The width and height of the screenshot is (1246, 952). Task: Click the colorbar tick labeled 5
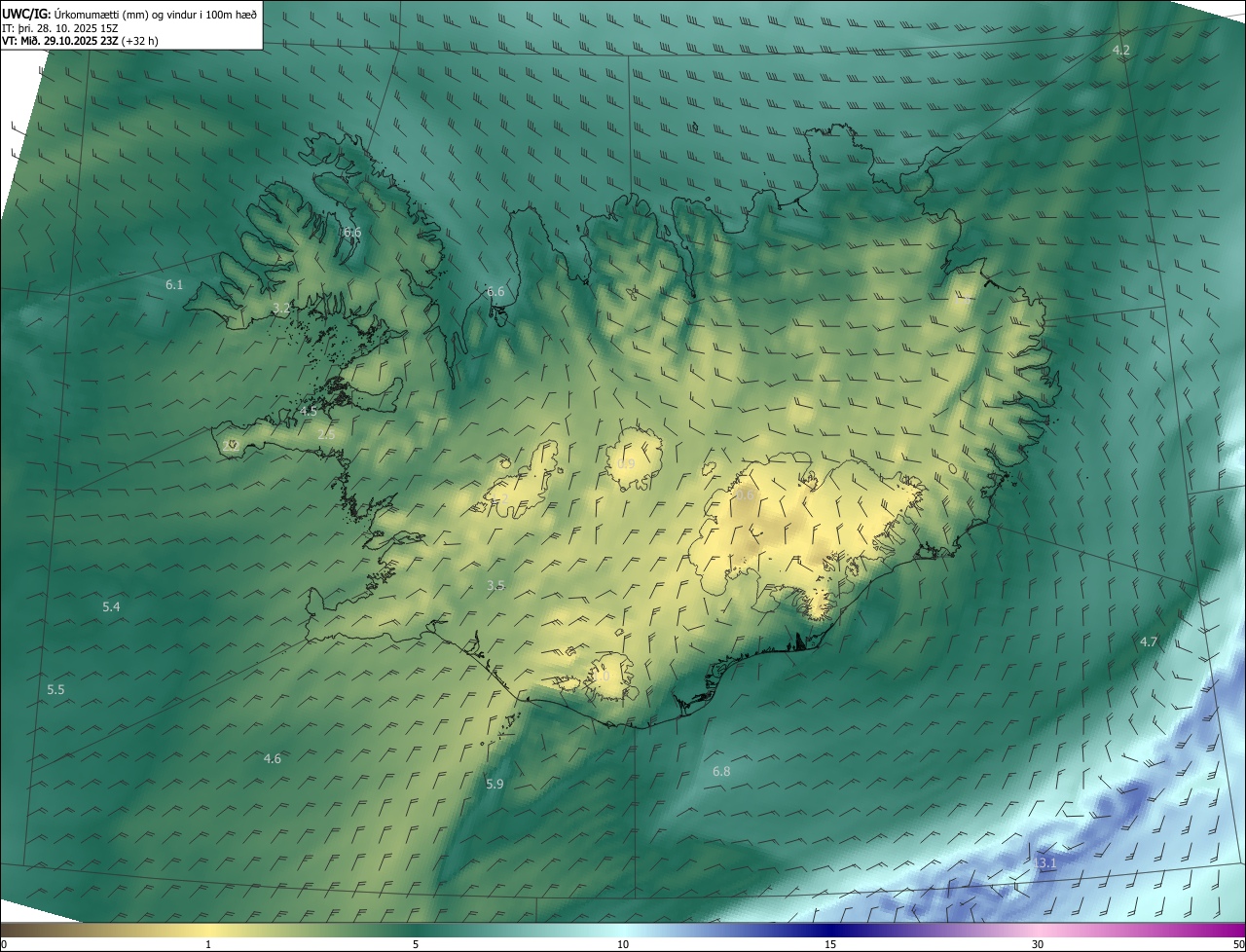point(416,944)
